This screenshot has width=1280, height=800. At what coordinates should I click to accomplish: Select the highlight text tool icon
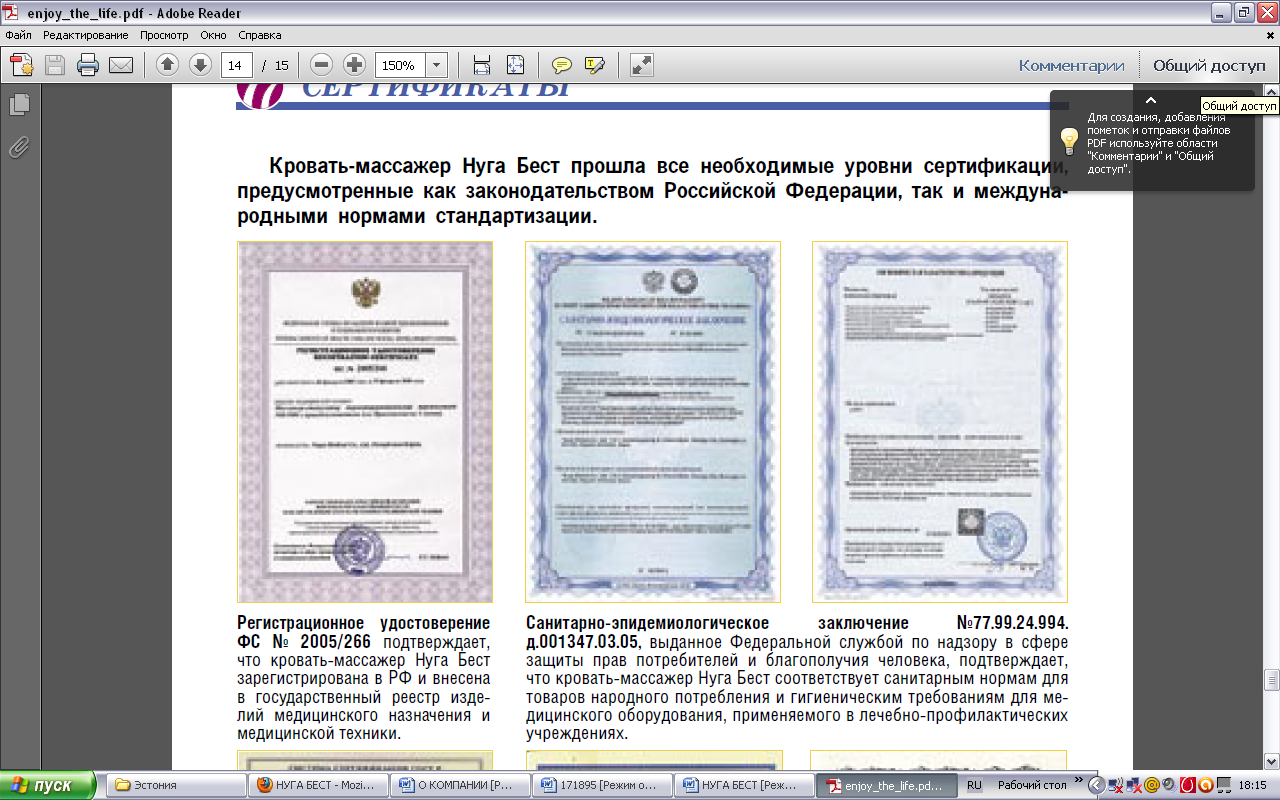(595, 65)
